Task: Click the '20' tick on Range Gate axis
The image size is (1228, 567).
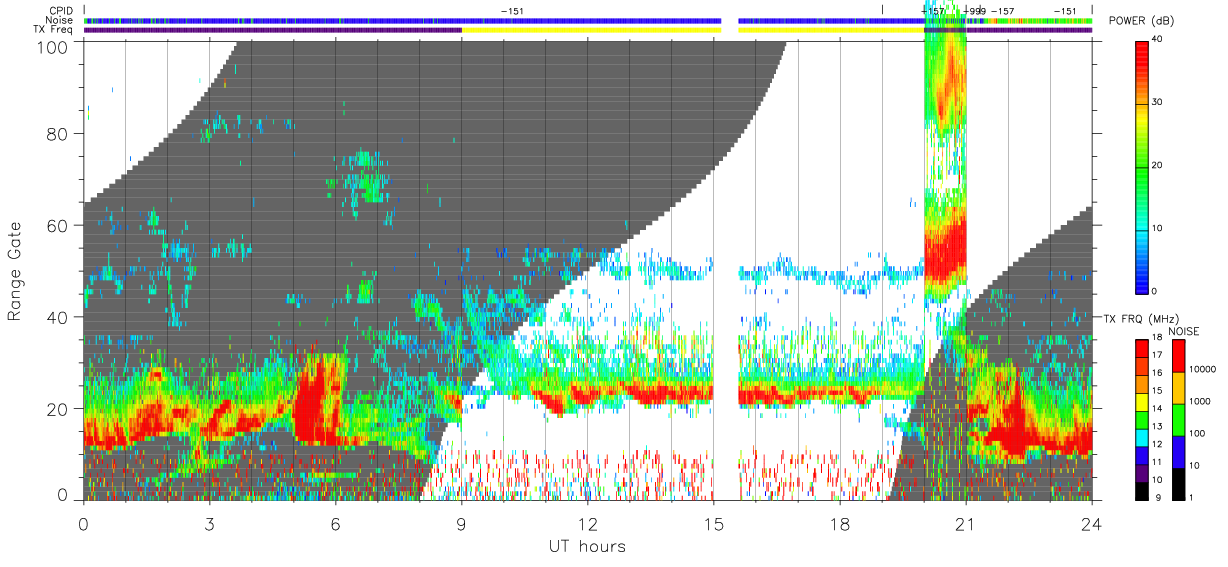Action: click(58, 409)
